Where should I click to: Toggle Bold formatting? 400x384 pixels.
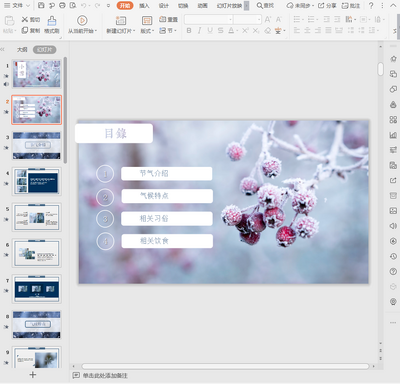[189, 31]
